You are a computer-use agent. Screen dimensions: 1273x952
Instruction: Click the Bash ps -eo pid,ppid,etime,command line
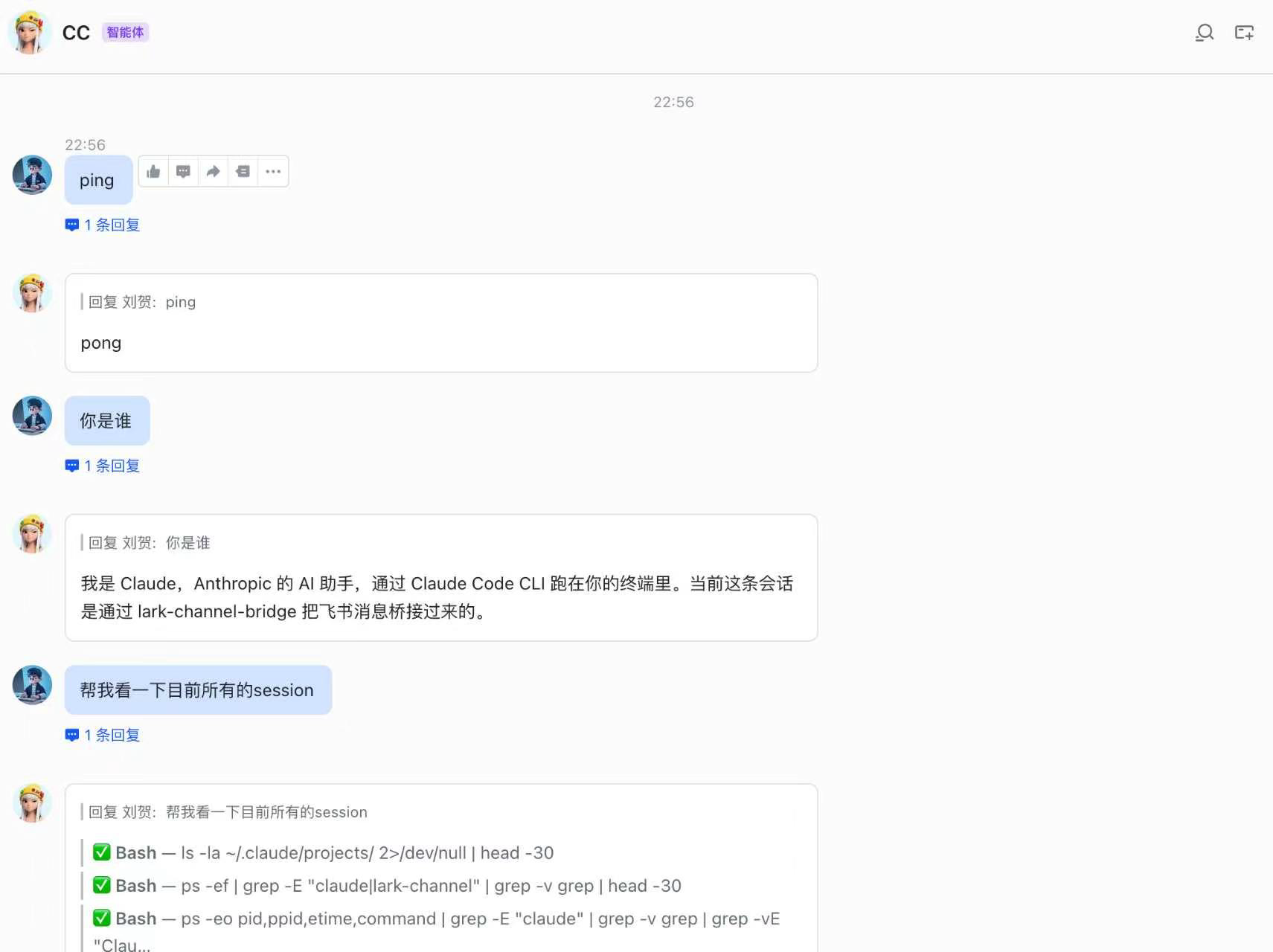(x=436, y=929)
